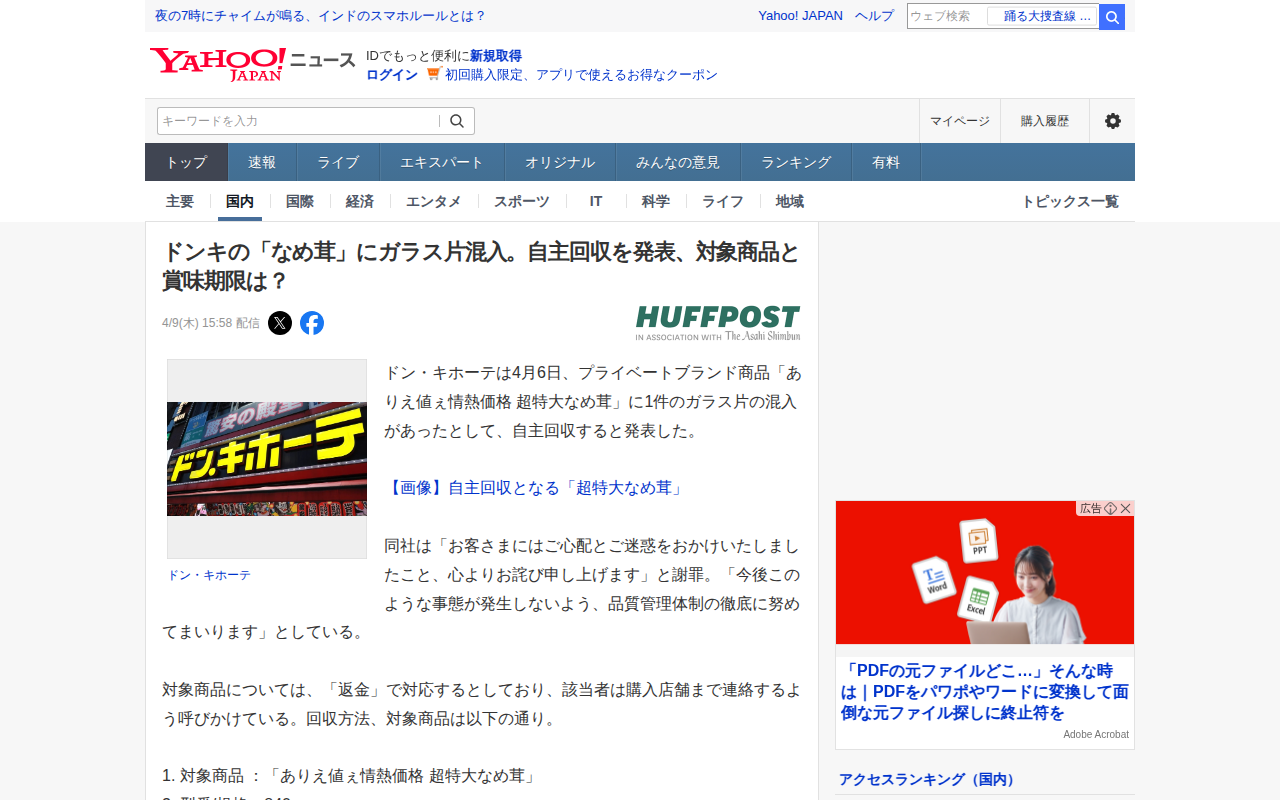The image size is (1280, 800).
Task: Select the スポーツ category
Action: point(522,201)
